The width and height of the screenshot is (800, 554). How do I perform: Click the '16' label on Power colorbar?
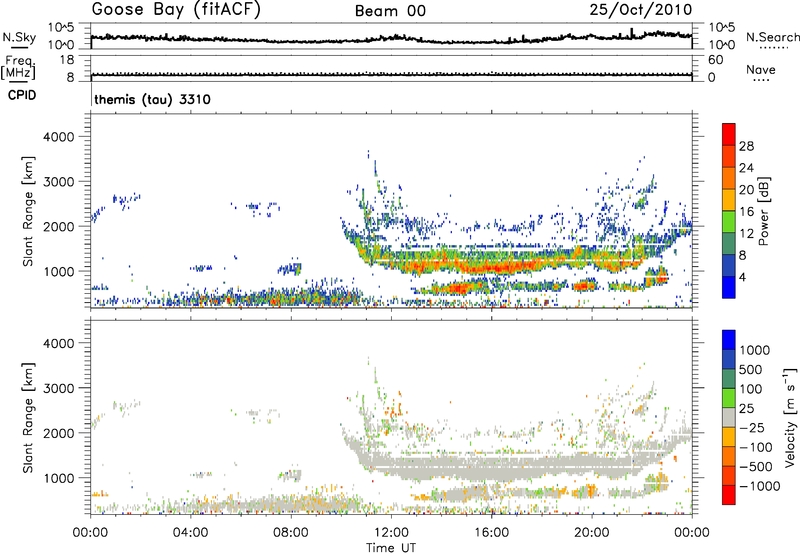click(x=746, y=212)
